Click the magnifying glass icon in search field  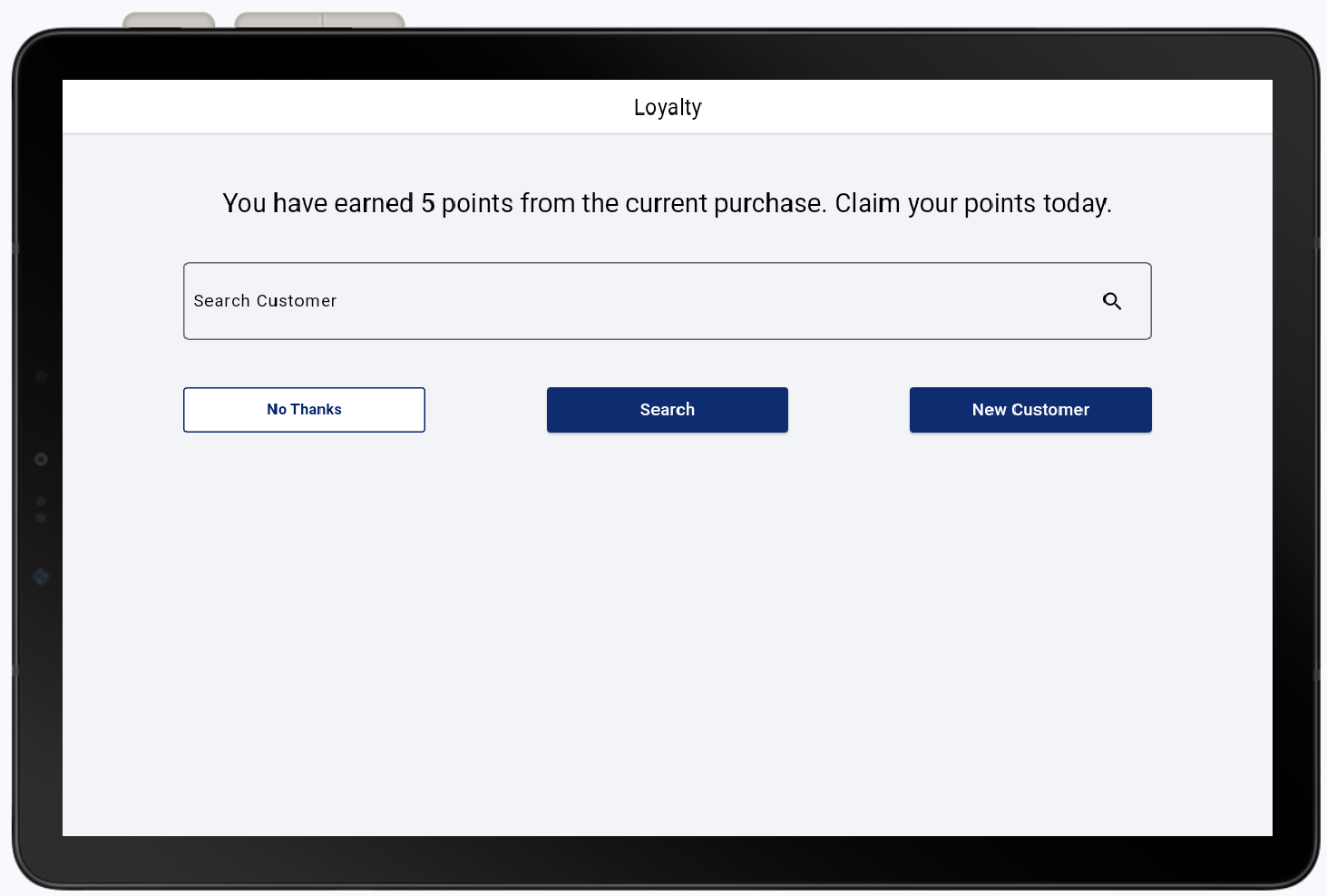click(1112, 301)
